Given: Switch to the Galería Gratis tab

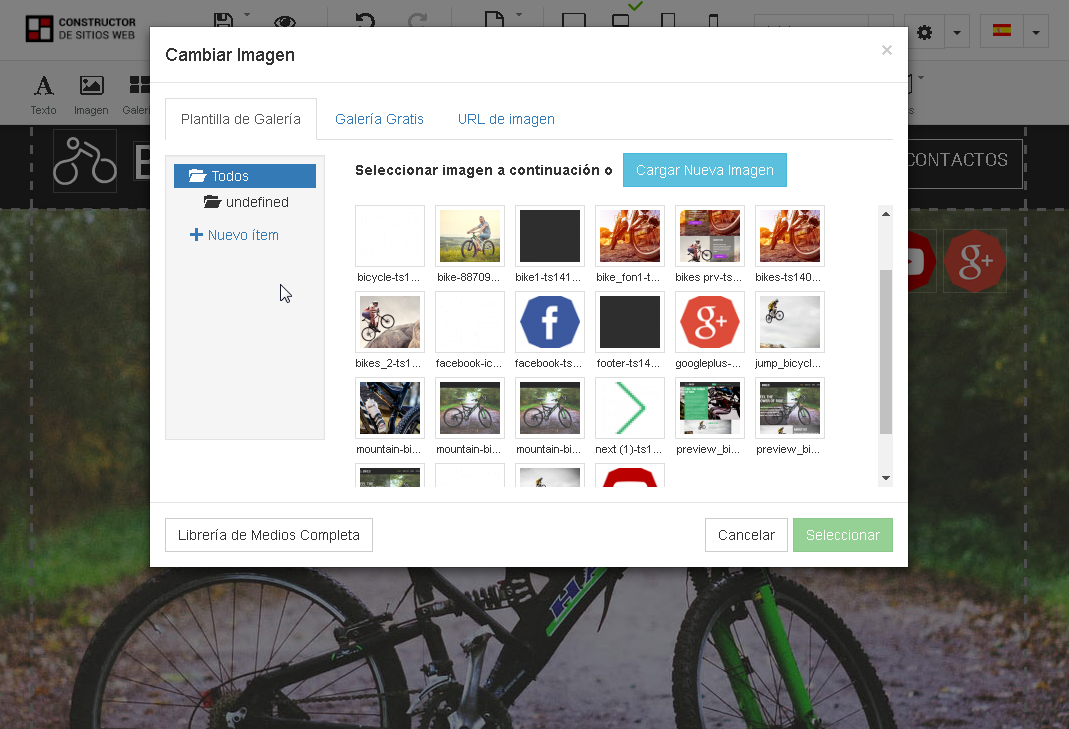Looking at the screenshot, I should click(x=379, y=119).
